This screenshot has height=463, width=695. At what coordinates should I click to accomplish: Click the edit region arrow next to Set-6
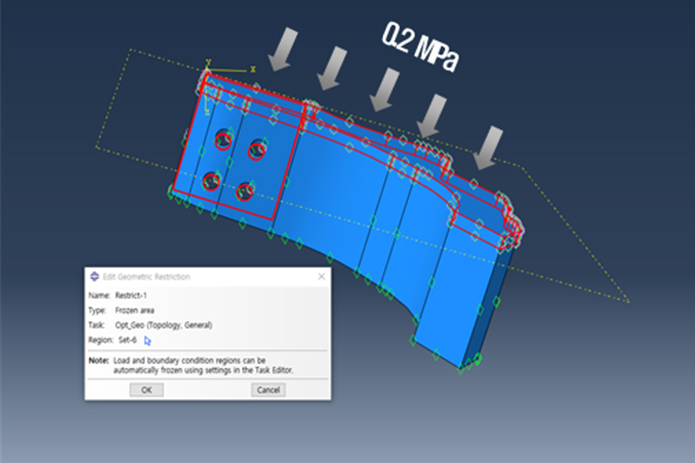(x=148, y=341)
